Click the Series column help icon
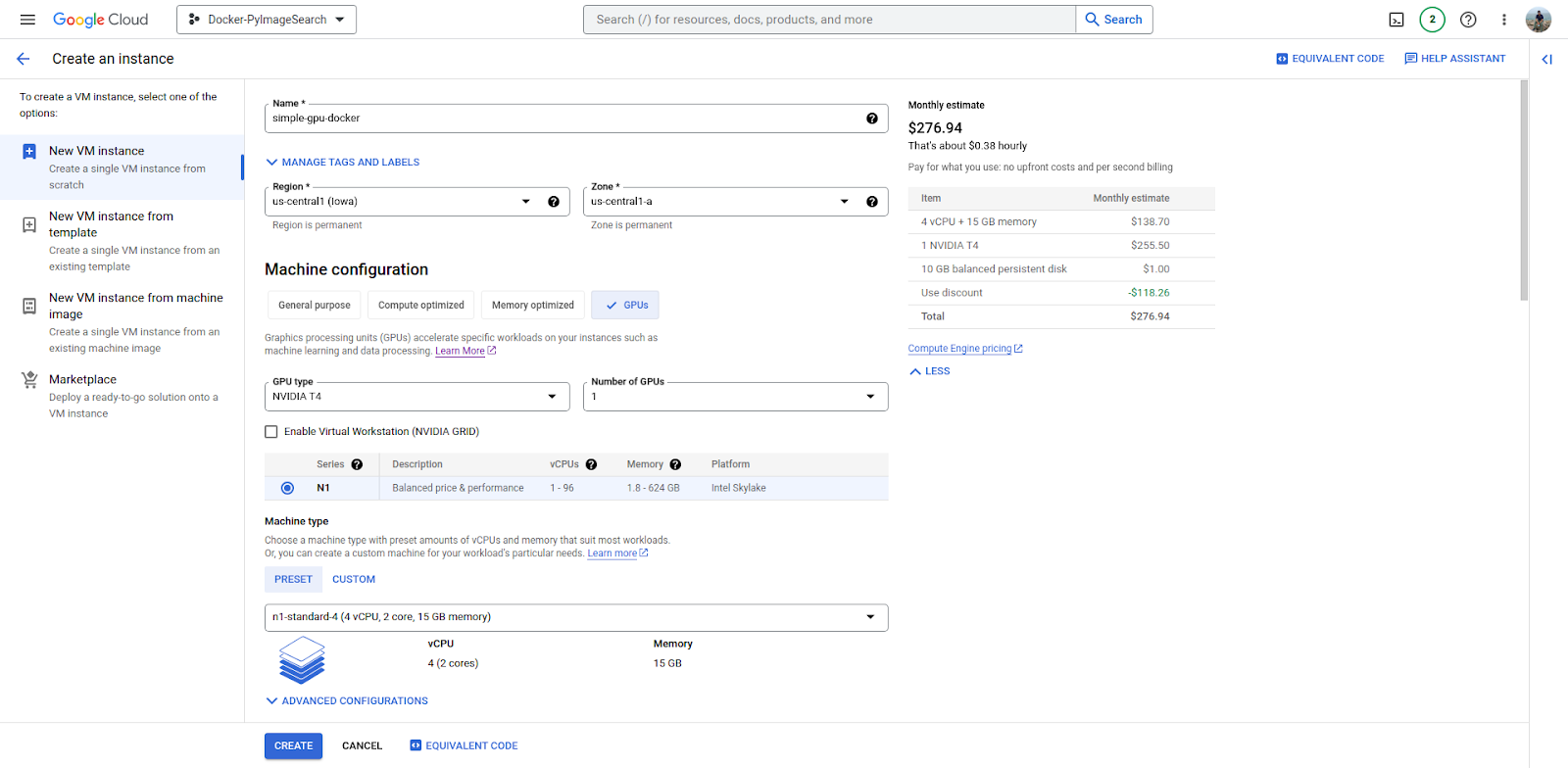The width and height of the screenshot is (1568, 768). (x=357, y=464)
